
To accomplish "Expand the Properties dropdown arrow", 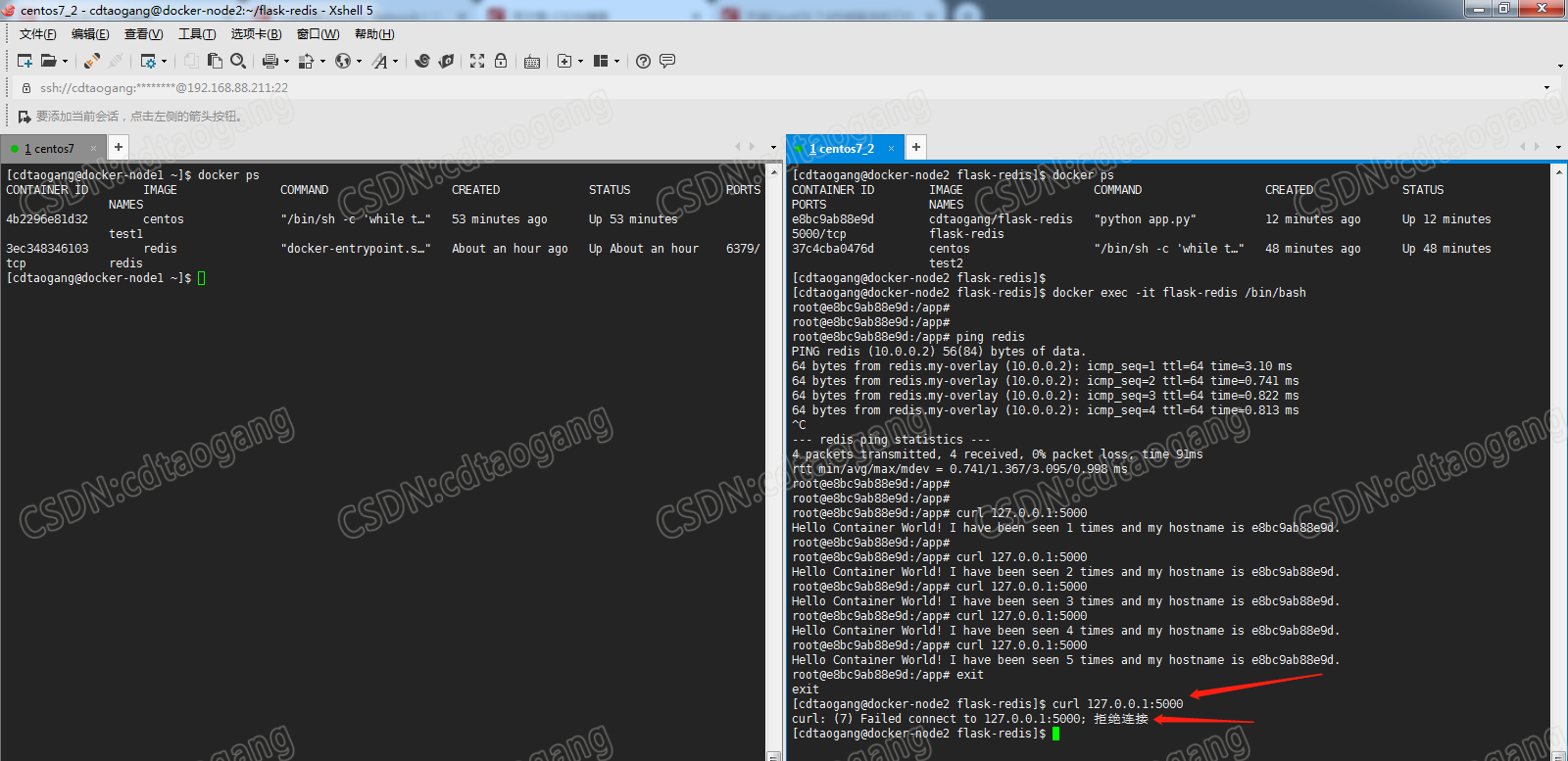I will pos(164,61).
